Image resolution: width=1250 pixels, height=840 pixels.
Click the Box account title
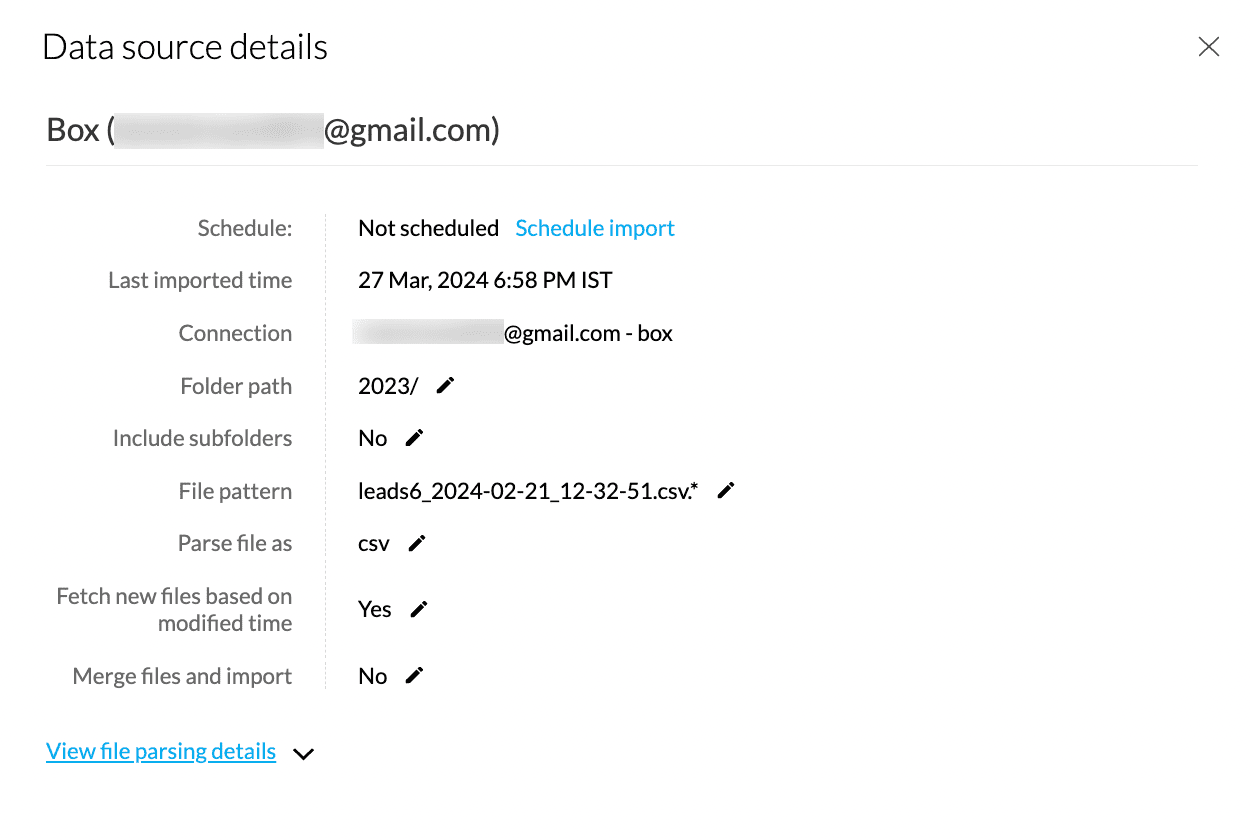[273, 130]
